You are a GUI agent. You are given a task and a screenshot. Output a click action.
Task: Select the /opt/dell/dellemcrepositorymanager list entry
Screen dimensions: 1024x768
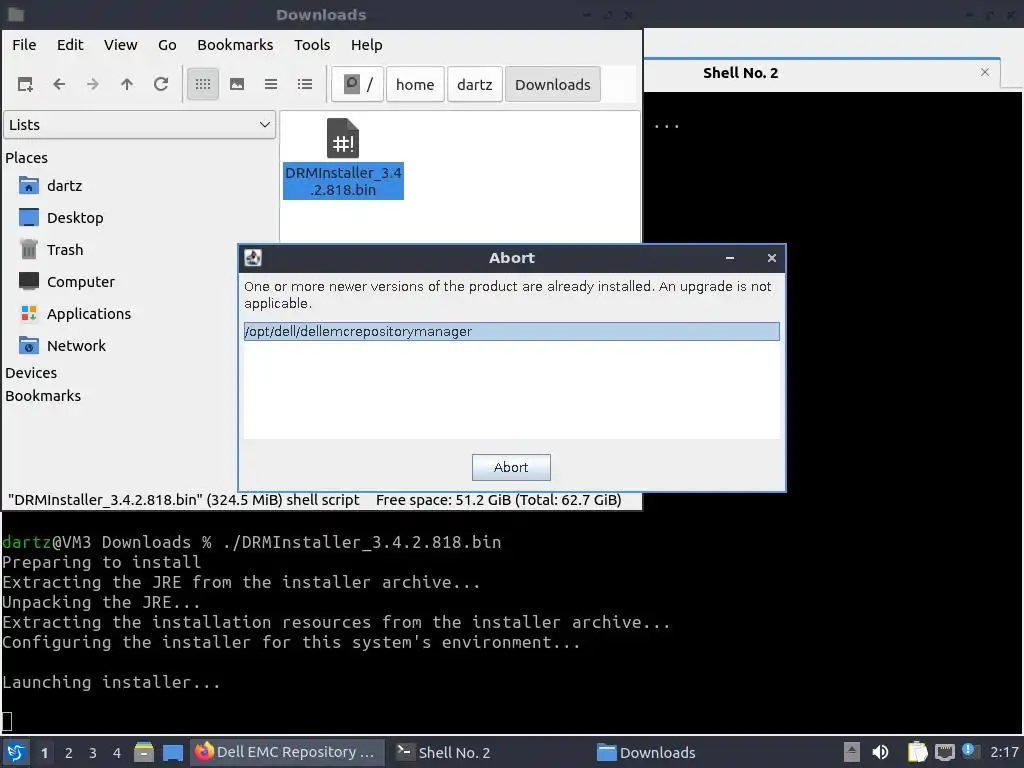click(x=511, y=332)
